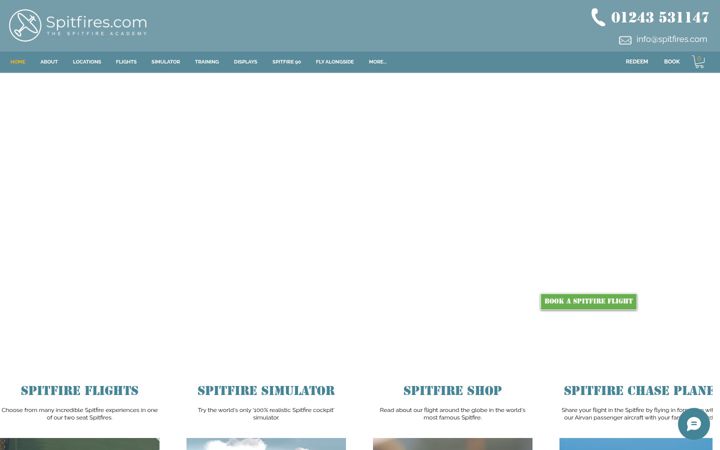The image size is (720, 450).
Task: Click the Spitfire Shop description text
Action: (x=452, y=414)
